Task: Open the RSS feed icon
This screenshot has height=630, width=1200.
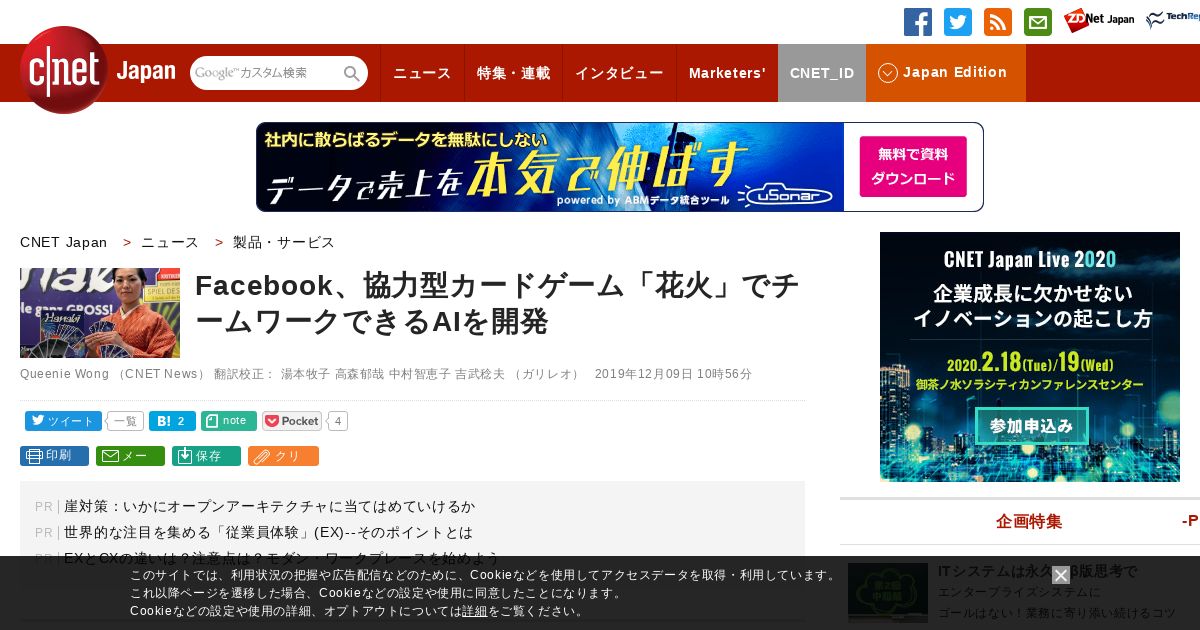Action: click(998, 22)
